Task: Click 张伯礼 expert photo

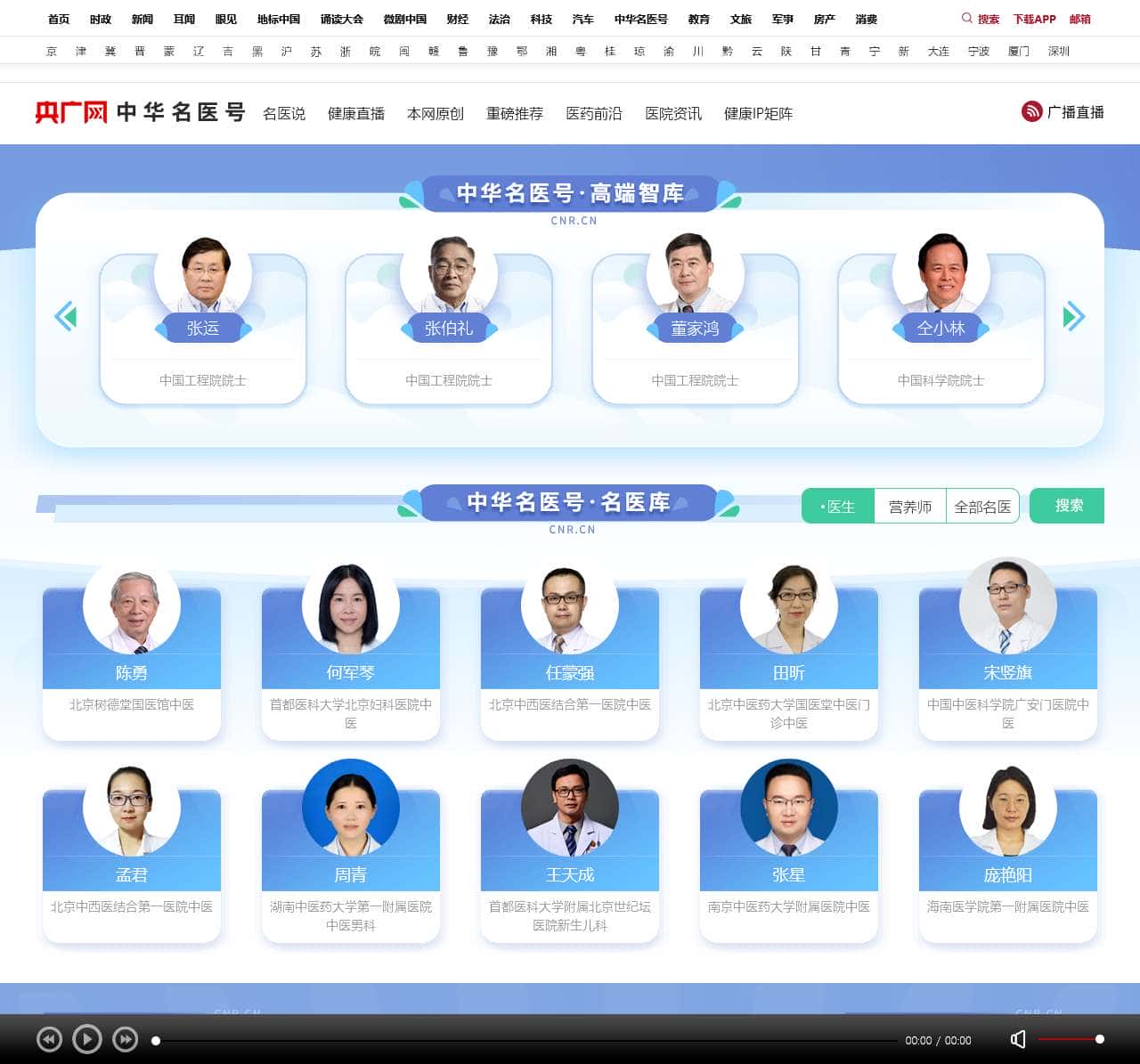Action: coord(449,272)
